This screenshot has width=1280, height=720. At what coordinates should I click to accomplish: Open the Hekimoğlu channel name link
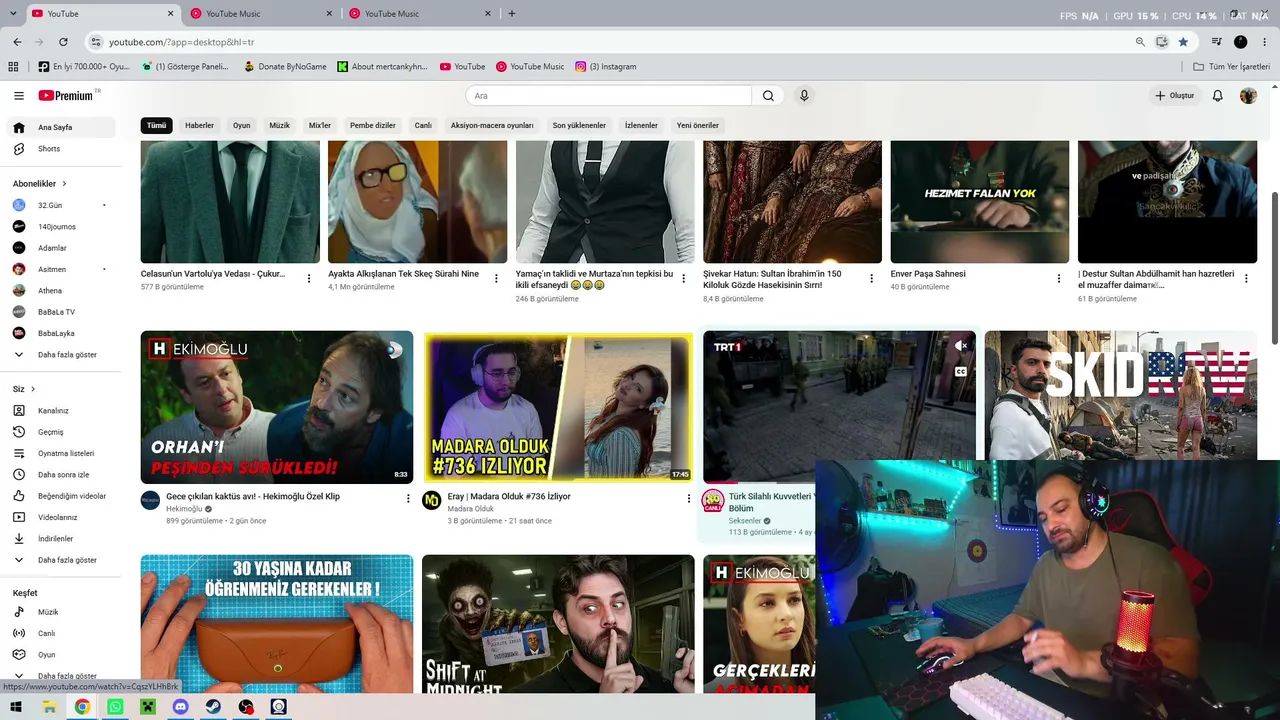[x=184, y=509]
